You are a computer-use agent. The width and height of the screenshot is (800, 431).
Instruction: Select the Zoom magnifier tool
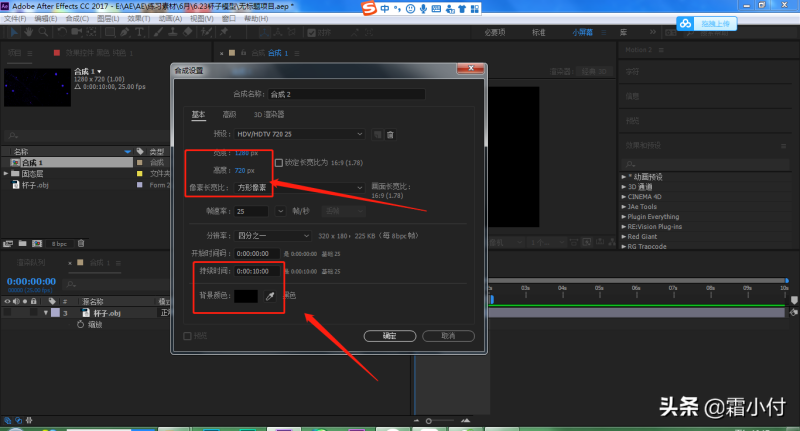pos(43,32)
